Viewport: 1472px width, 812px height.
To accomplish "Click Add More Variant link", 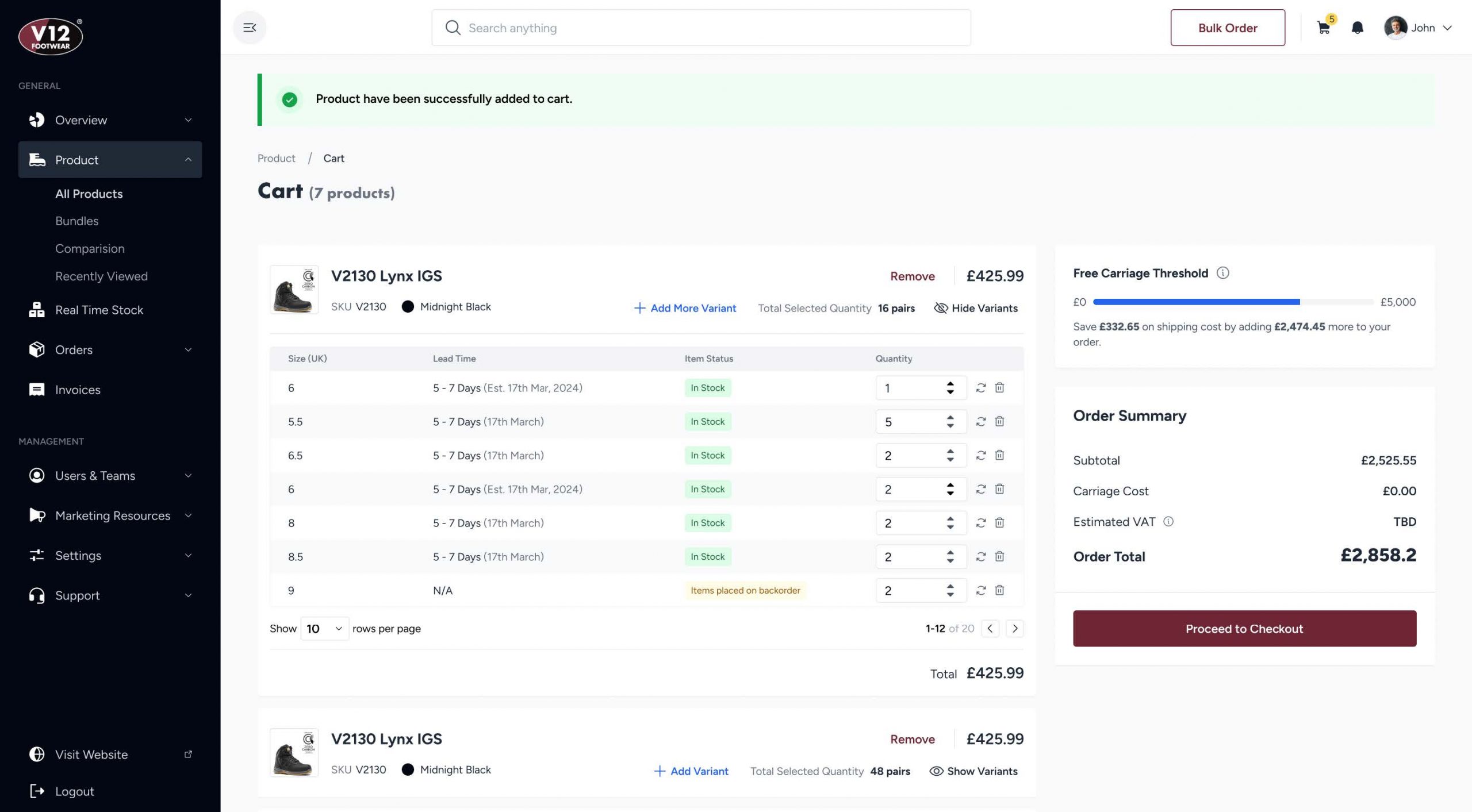I will click(685, 308).
